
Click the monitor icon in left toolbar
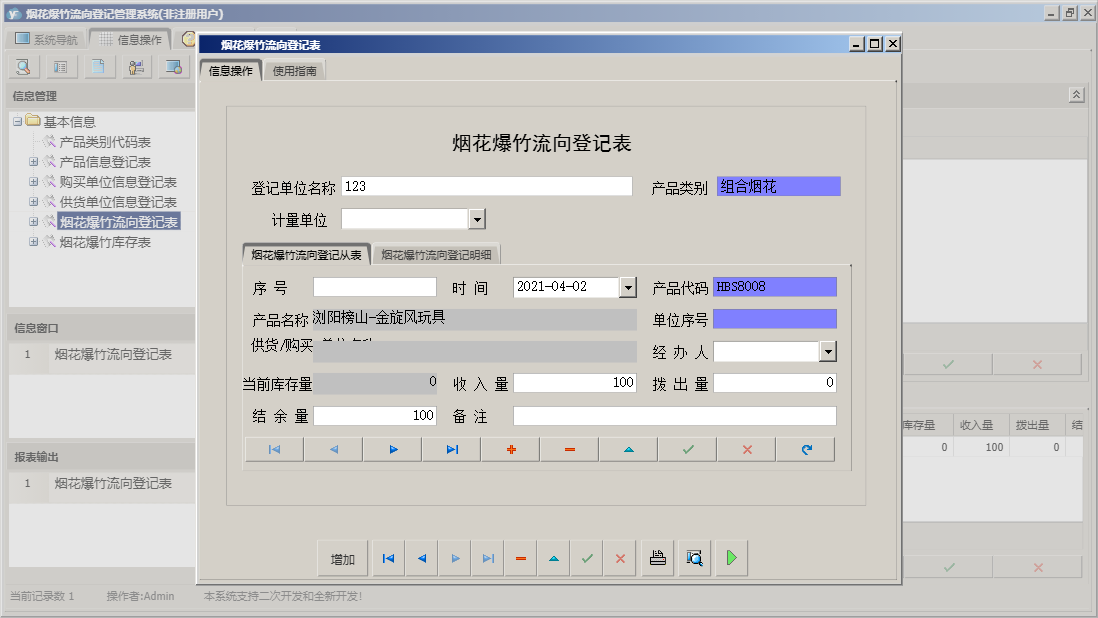(x=174, y=67)
